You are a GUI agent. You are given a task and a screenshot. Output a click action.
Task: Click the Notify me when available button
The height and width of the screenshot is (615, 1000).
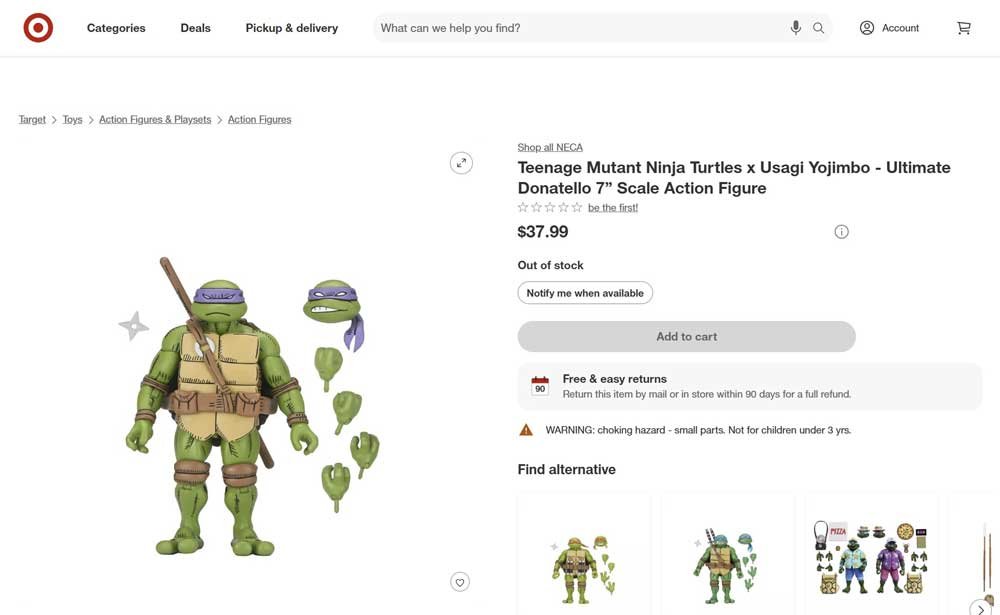[x=584, y=292]
